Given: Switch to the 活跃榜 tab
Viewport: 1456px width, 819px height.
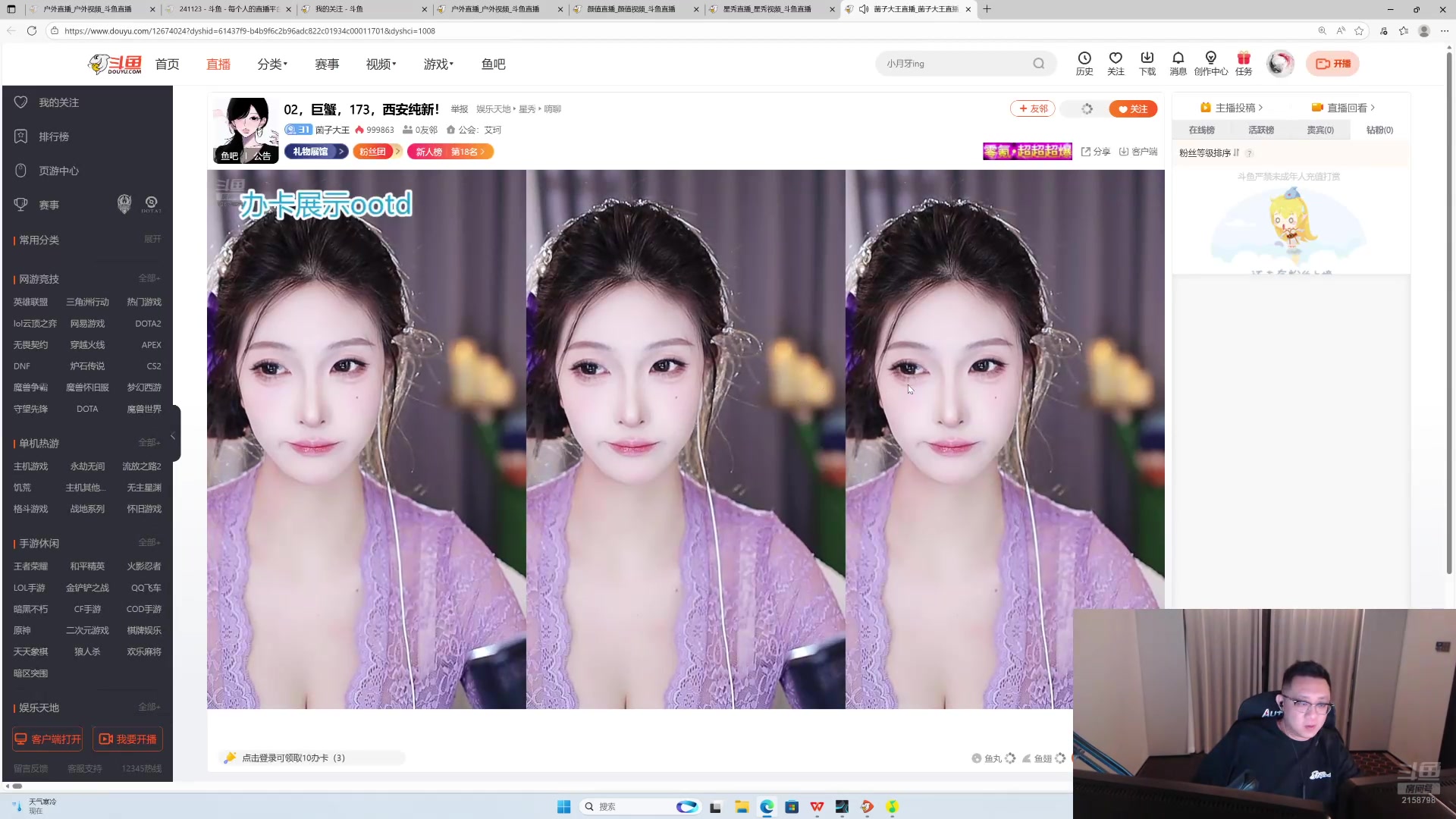Looking at the screenshot, I should click(1260, 130).
